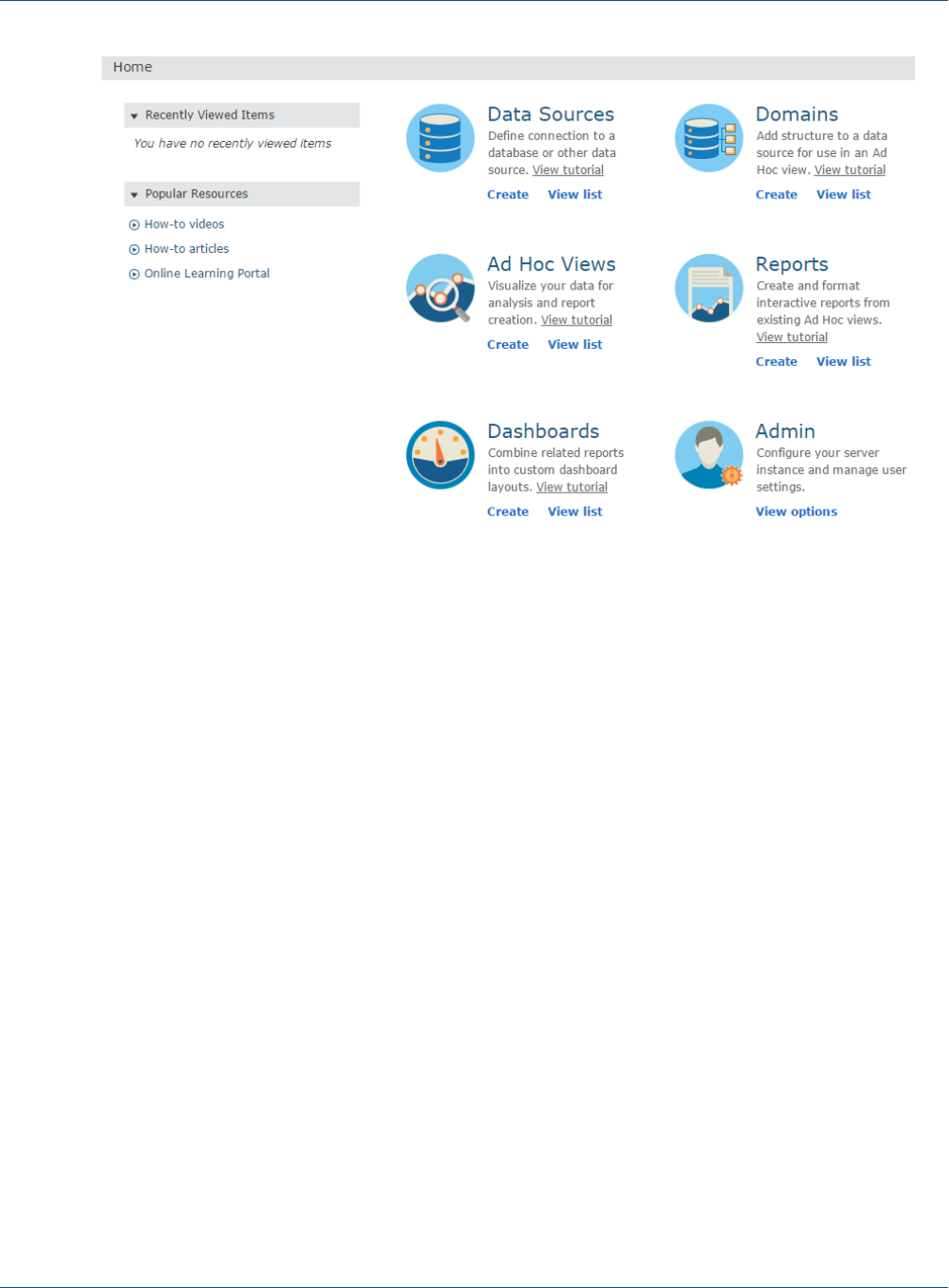
Task: Open the How-to videos link
Action: (x=184, y=224)
